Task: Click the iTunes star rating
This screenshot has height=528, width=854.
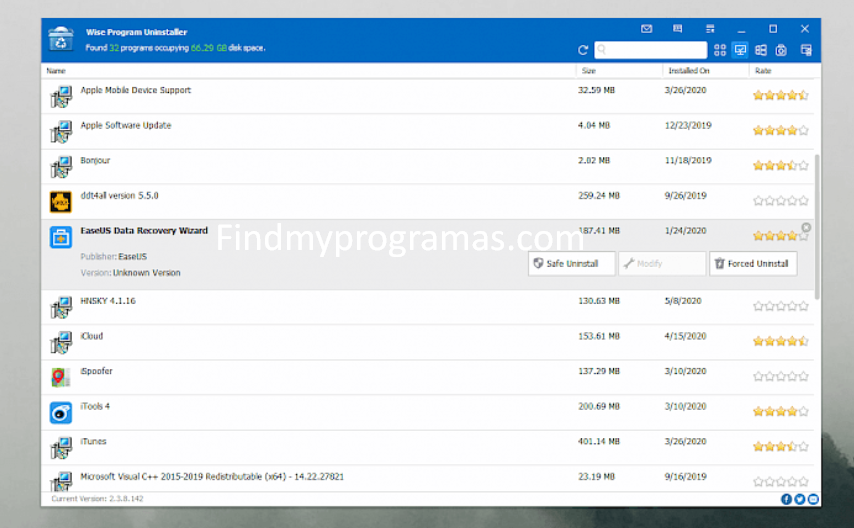Action: click(780, 446)
